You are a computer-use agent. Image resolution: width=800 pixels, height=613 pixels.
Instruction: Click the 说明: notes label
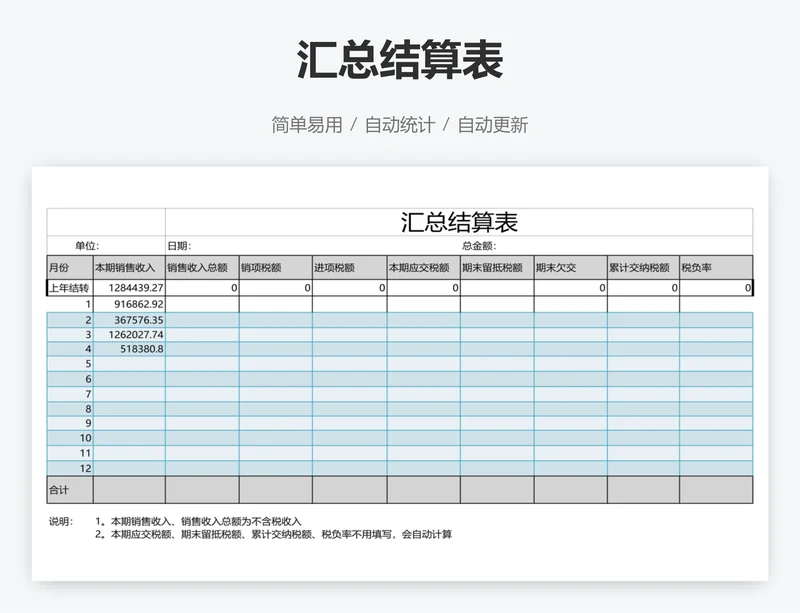[61, 522]
